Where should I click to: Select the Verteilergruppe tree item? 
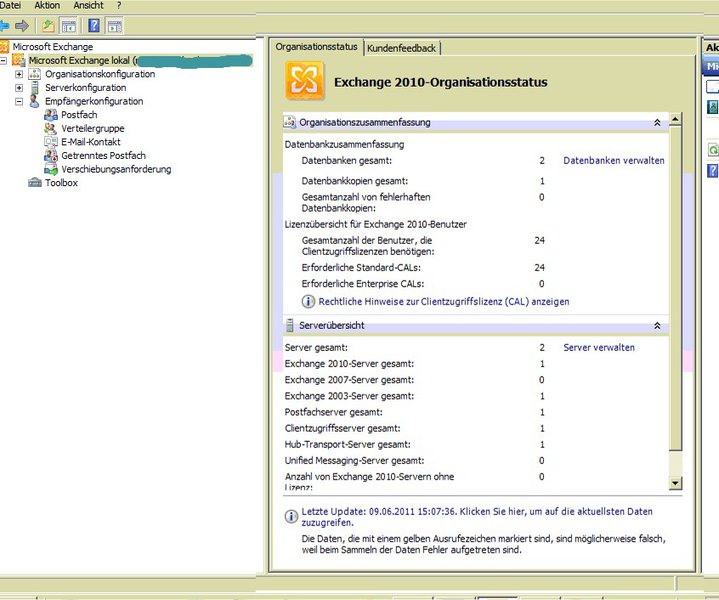93,128
